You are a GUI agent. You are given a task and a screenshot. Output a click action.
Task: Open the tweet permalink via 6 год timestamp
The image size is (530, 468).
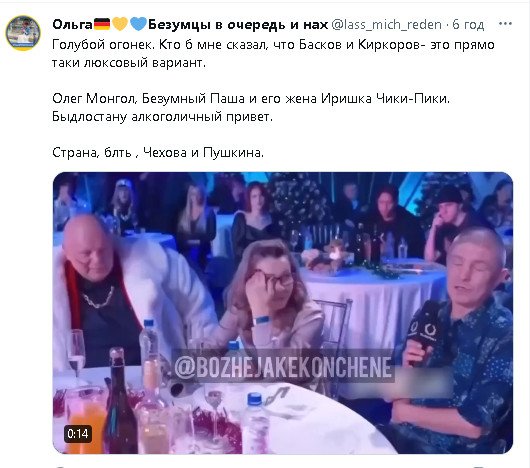[468, 25]
